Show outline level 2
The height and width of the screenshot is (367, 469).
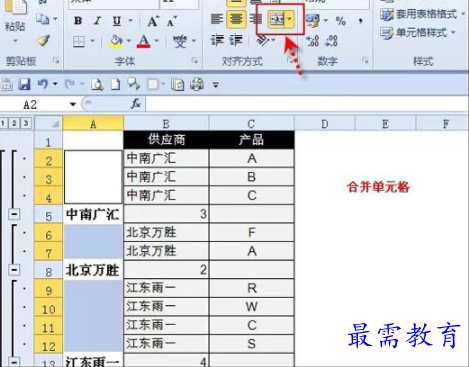[x=14, y=123]
